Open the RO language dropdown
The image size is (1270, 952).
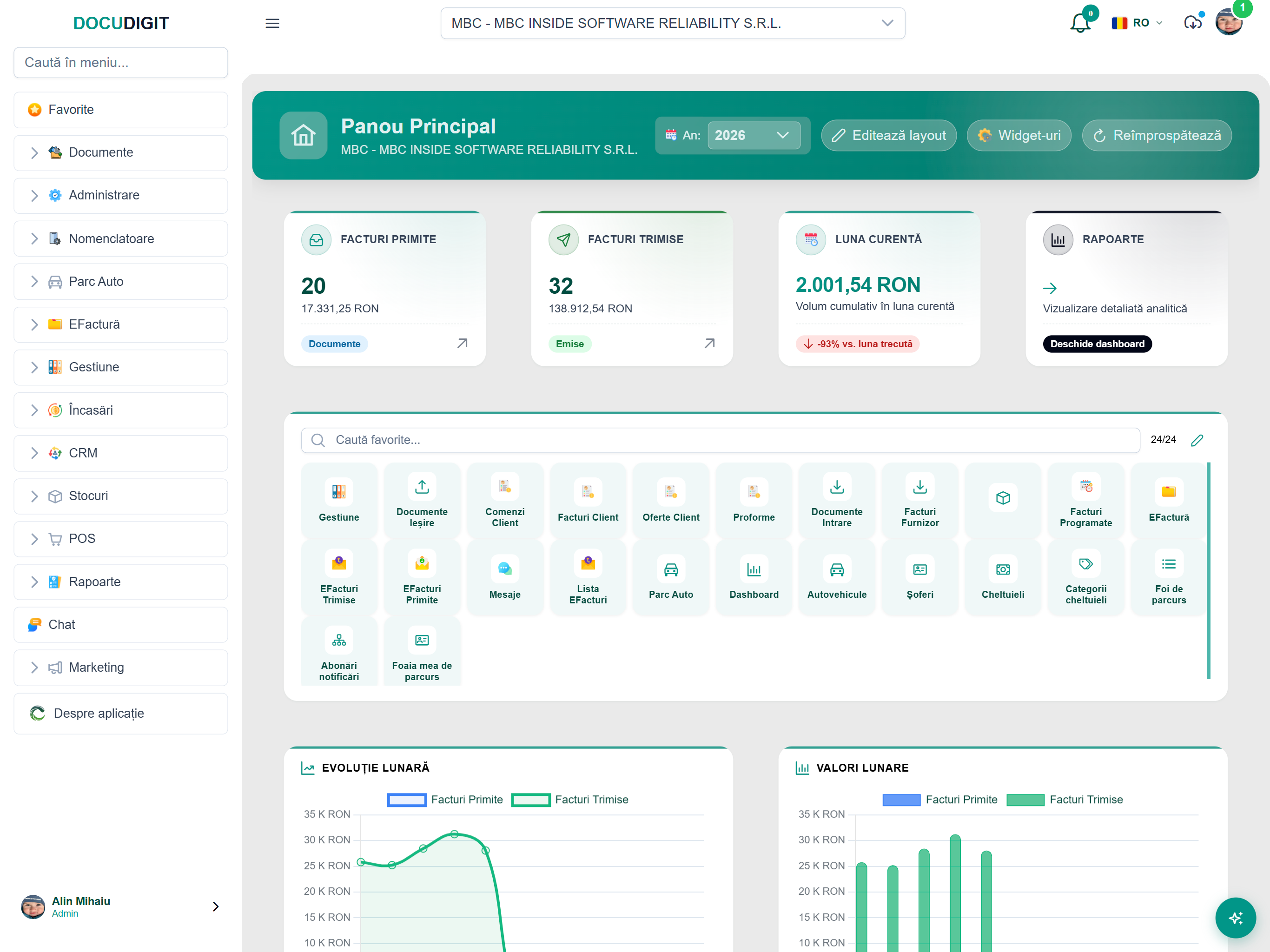(x=1136, y=23)
